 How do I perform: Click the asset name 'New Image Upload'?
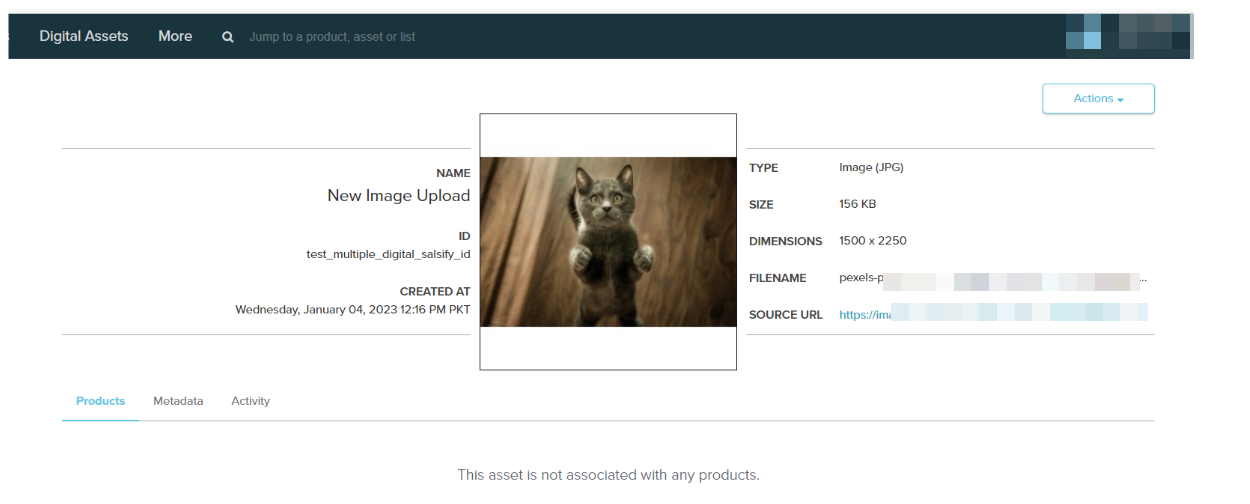[398, 196]
